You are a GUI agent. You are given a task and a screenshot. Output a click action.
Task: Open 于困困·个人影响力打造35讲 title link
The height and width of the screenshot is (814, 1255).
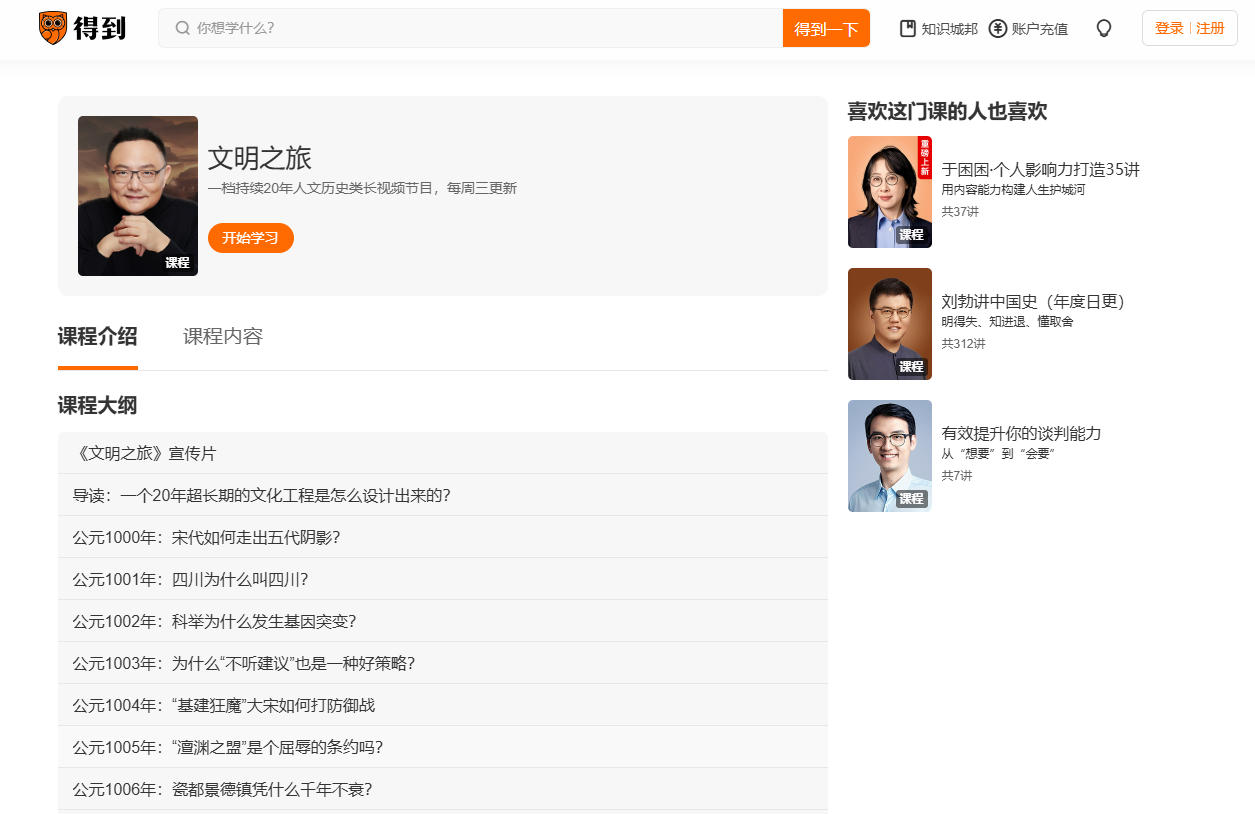[1040, 170]
